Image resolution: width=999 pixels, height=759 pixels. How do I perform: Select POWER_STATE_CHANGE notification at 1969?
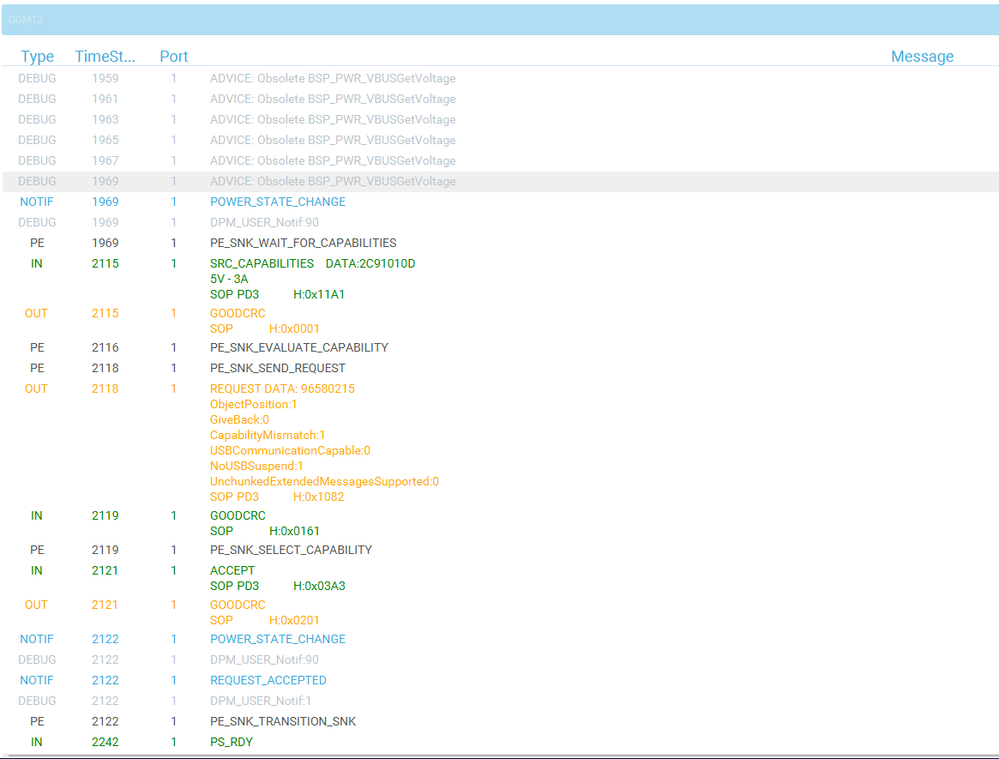pyautogui.click(x=278, y=201)
